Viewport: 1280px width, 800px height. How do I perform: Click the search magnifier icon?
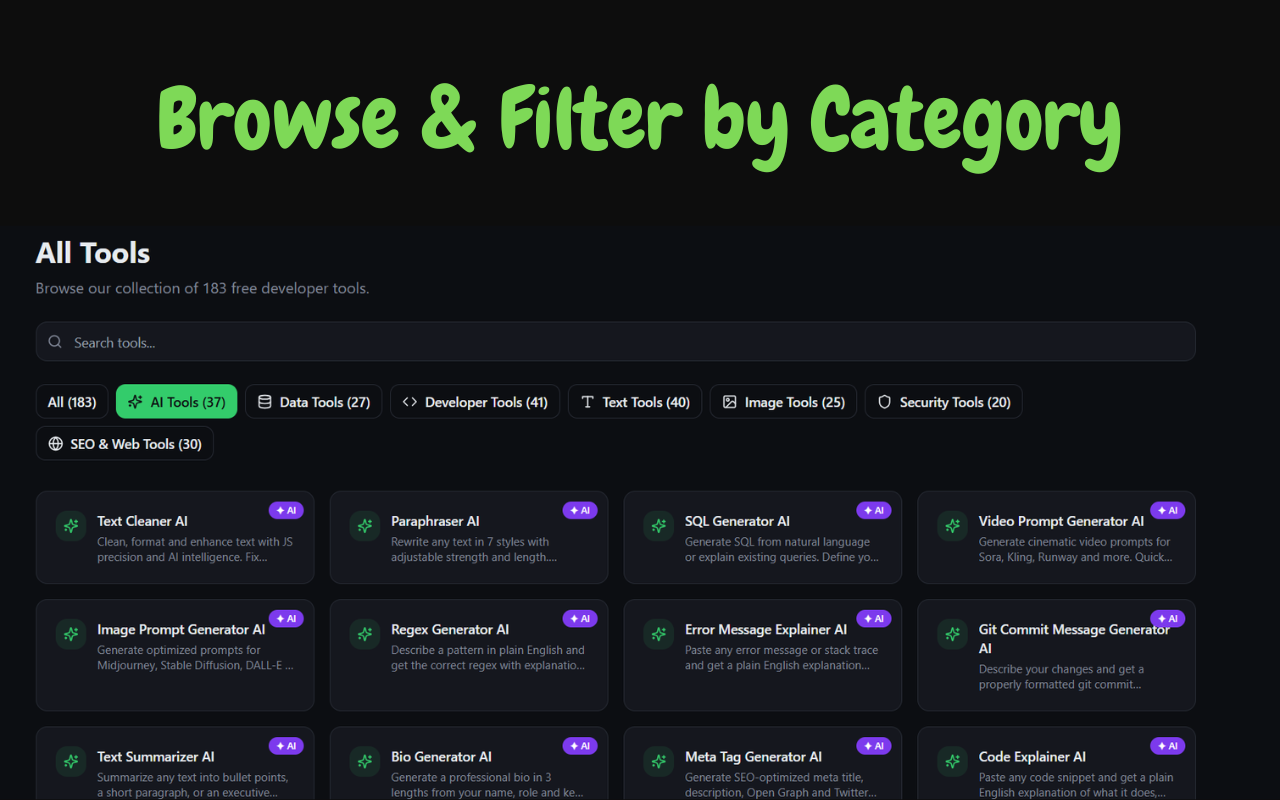56,341
